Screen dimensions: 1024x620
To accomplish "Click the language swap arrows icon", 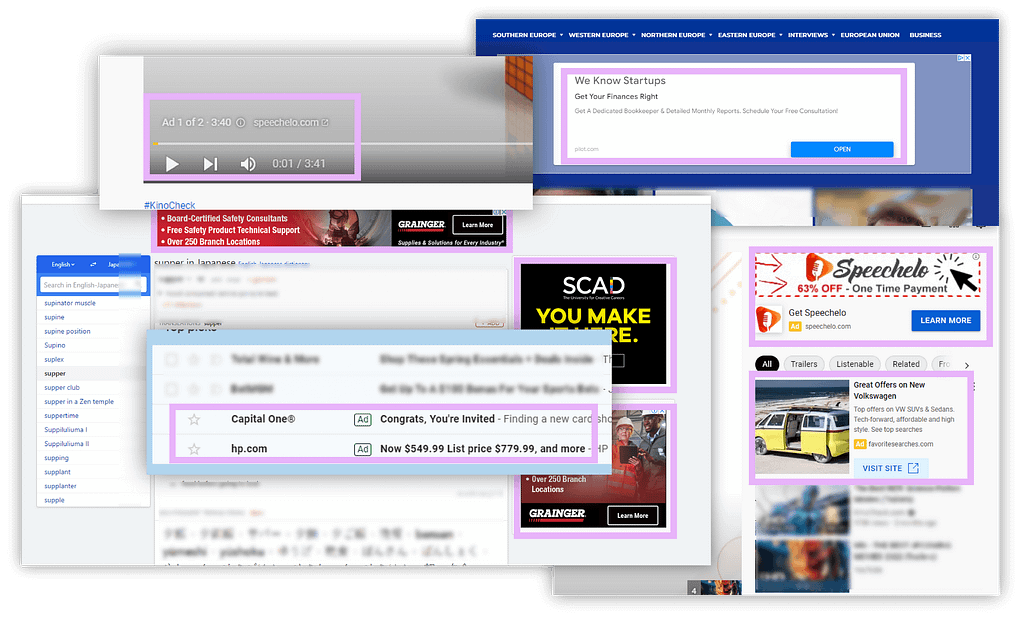I will (93, 265).
